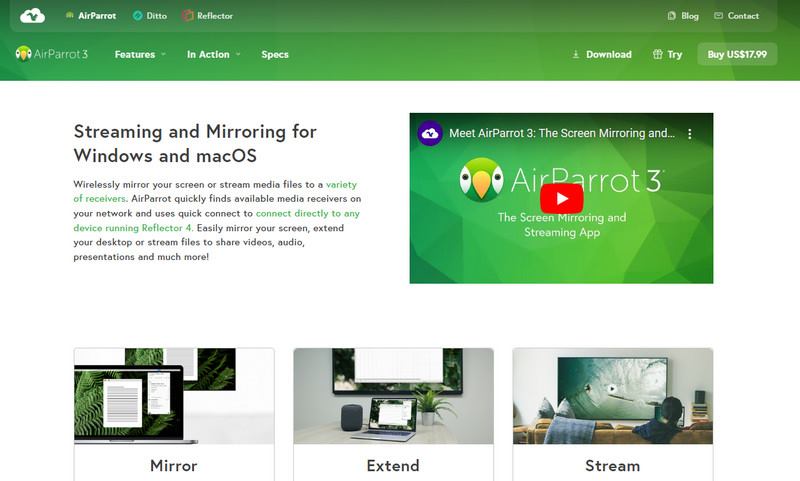
Task: Click the Try gift icon
Action: click(x=657, y=54)
